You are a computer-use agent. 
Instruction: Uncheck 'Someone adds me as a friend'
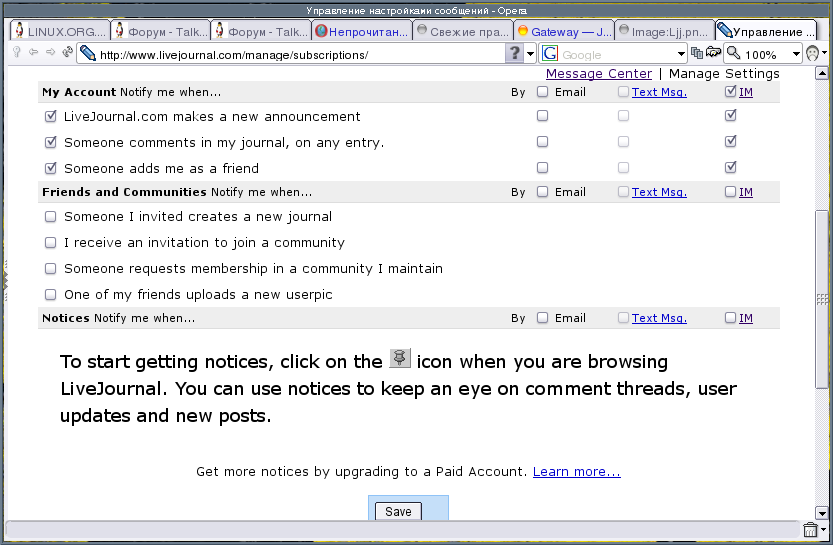click(x=51, y=169)
